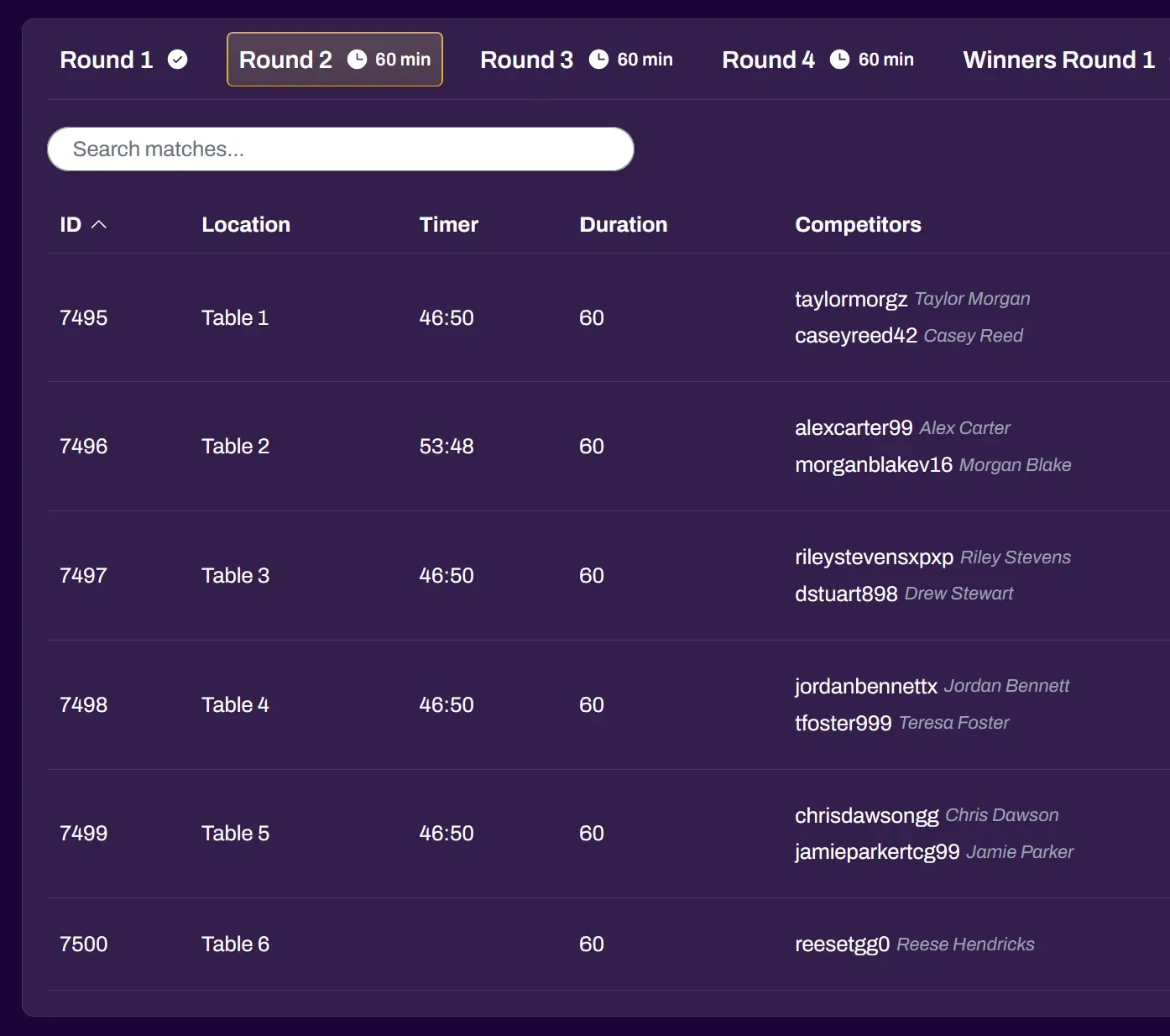Click the clock icon on Round 2 tab
Screen dimensions: 1170x1036
click(x=357, y=60)
